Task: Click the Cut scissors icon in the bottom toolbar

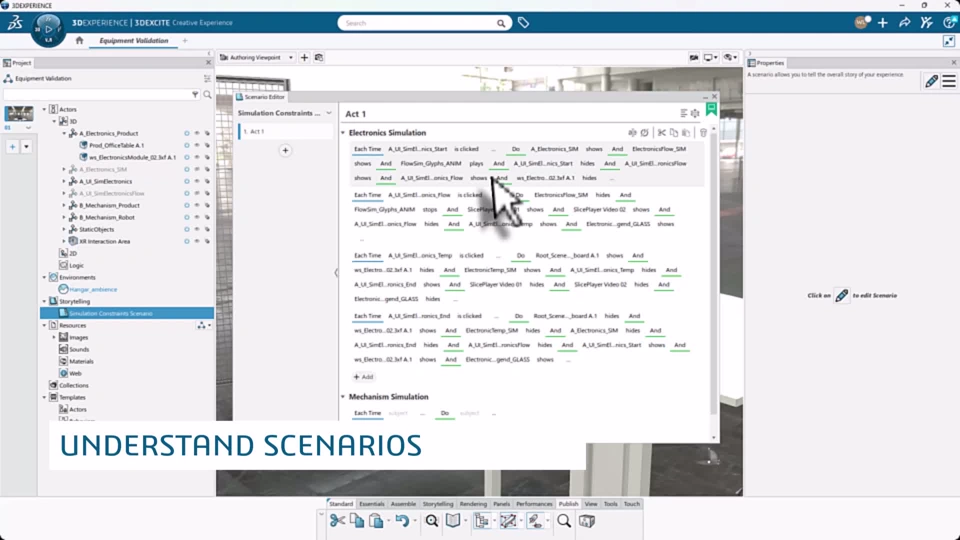Action: click(337, 521)
